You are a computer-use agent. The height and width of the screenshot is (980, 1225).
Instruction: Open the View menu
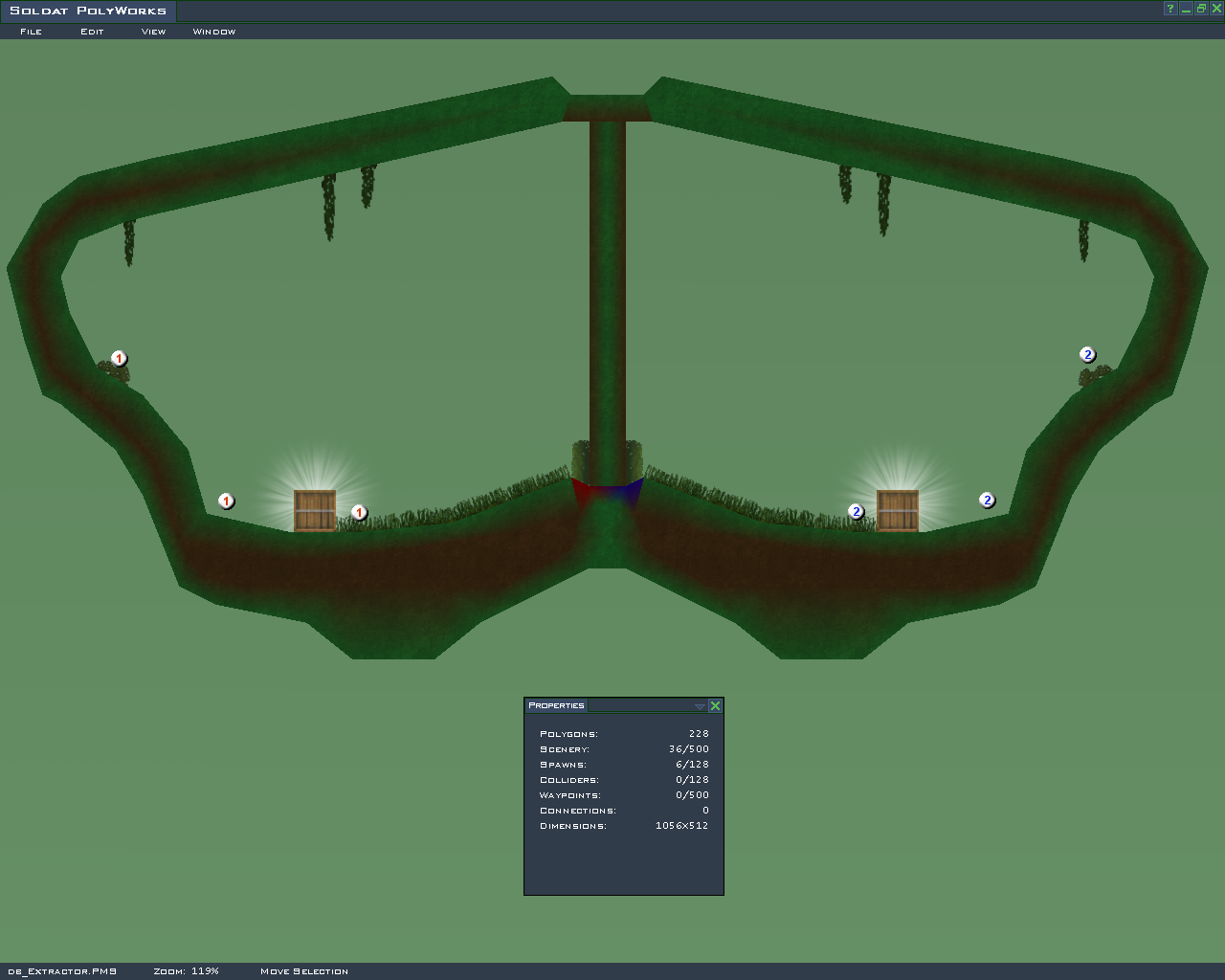click(x=153, y=32)
